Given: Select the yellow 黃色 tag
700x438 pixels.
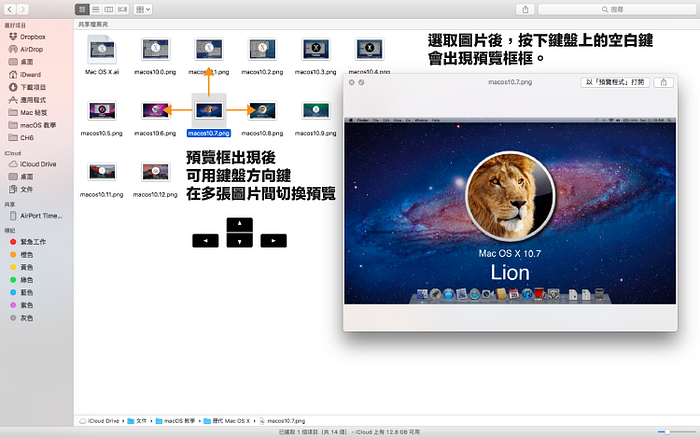Looking at the screenshot, I should pyautogui.click(x=26, y=267).
